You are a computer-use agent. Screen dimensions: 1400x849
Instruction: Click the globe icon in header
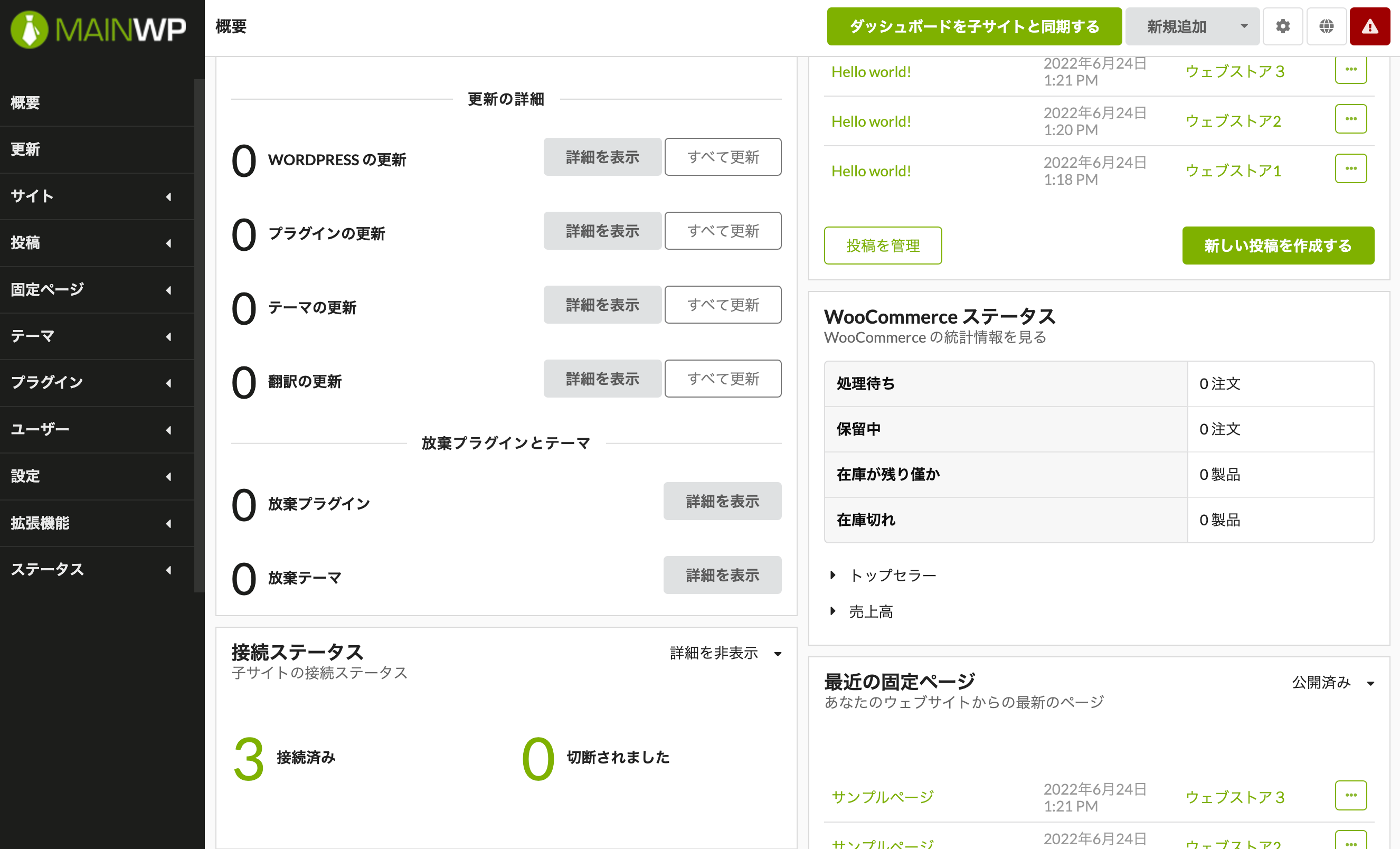click(x=1326, y=26)
